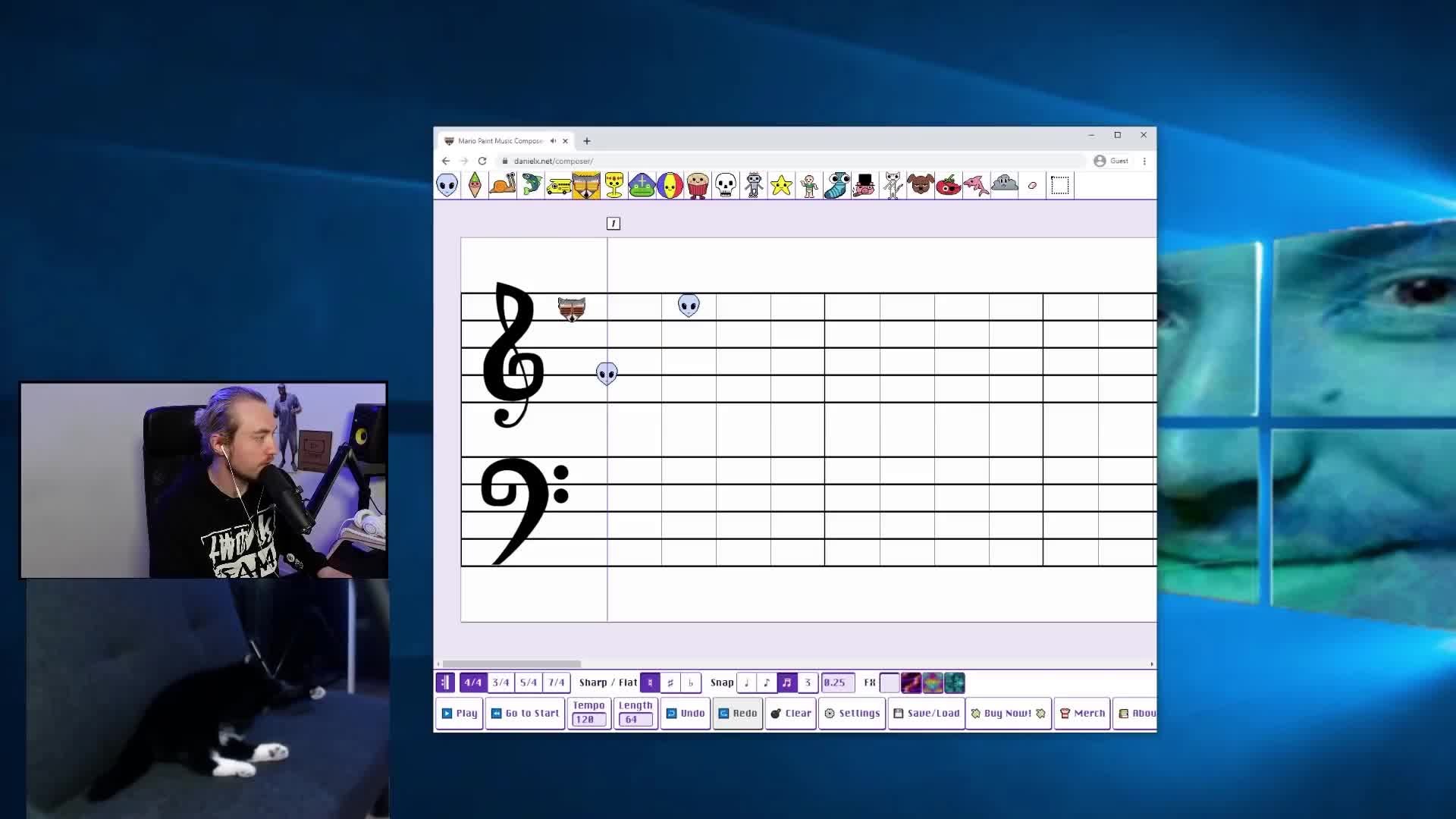Click the Undo button
The width and height of the screenshot is (1456, 819).
tap(686, 714)
